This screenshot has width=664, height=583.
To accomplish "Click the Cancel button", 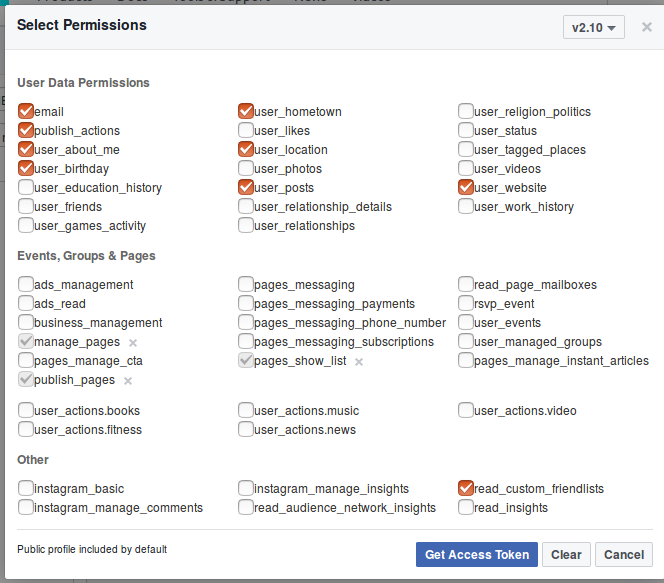I will click(623, 555).
